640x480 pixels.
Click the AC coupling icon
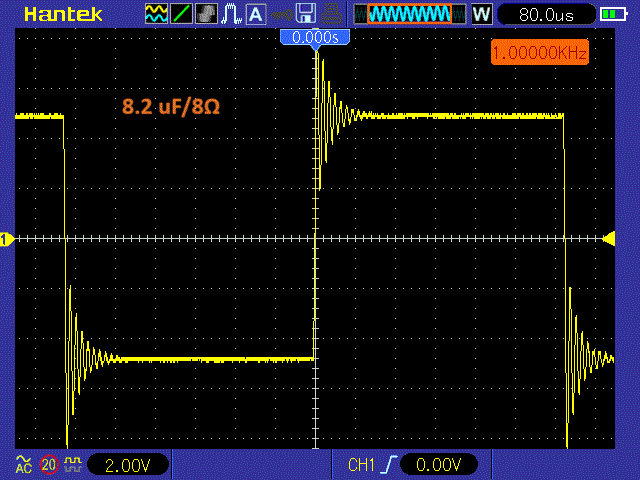[x=24, y=464]
